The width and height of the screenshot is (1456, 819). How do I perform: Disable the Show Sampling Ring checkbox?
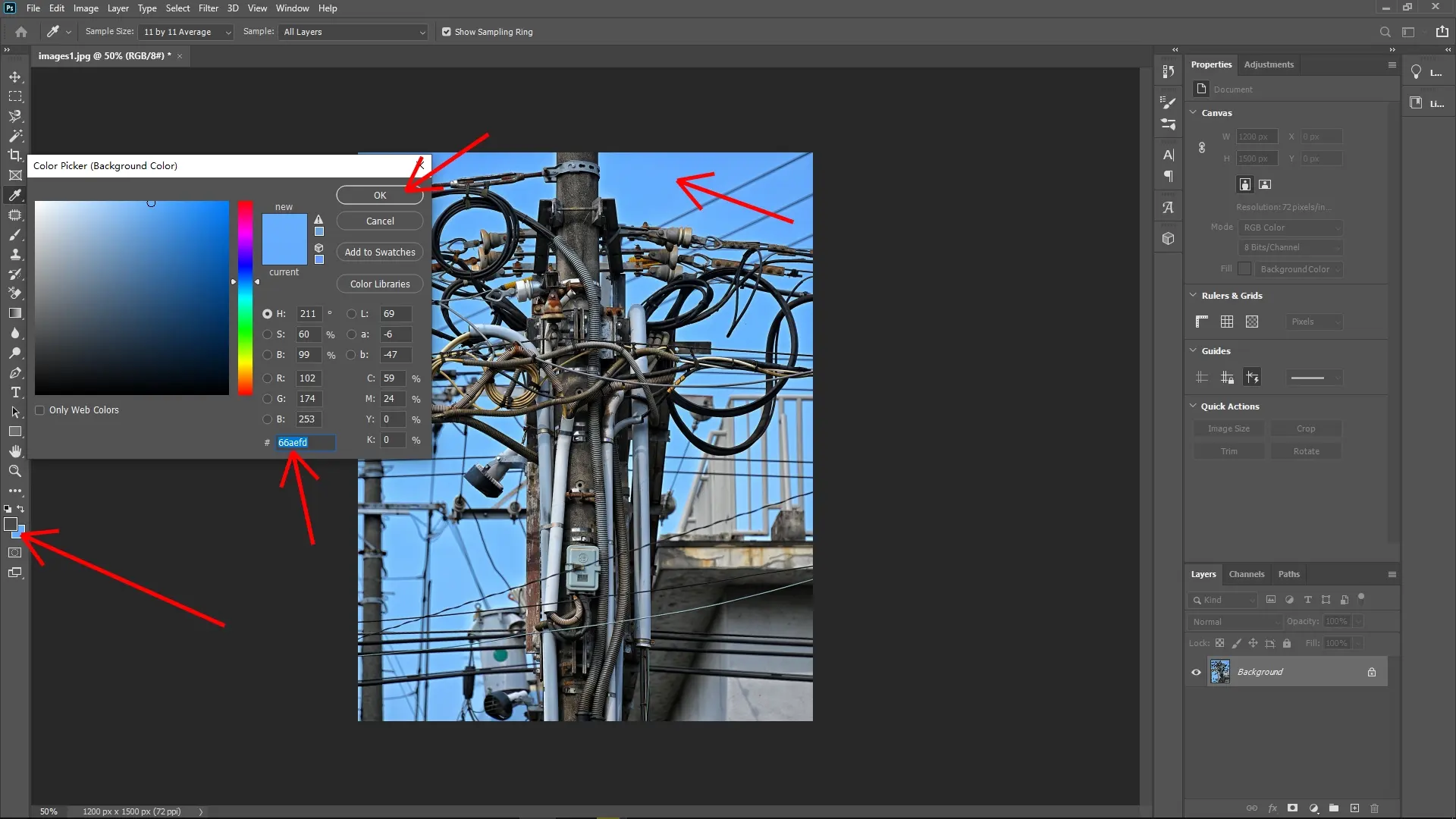(447, 32)
